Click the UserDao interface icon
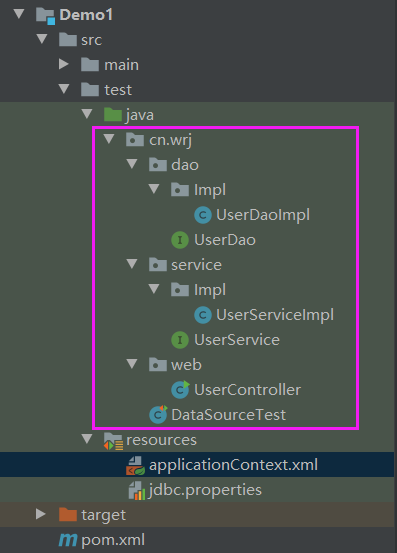397x553 pixels. 180,240
